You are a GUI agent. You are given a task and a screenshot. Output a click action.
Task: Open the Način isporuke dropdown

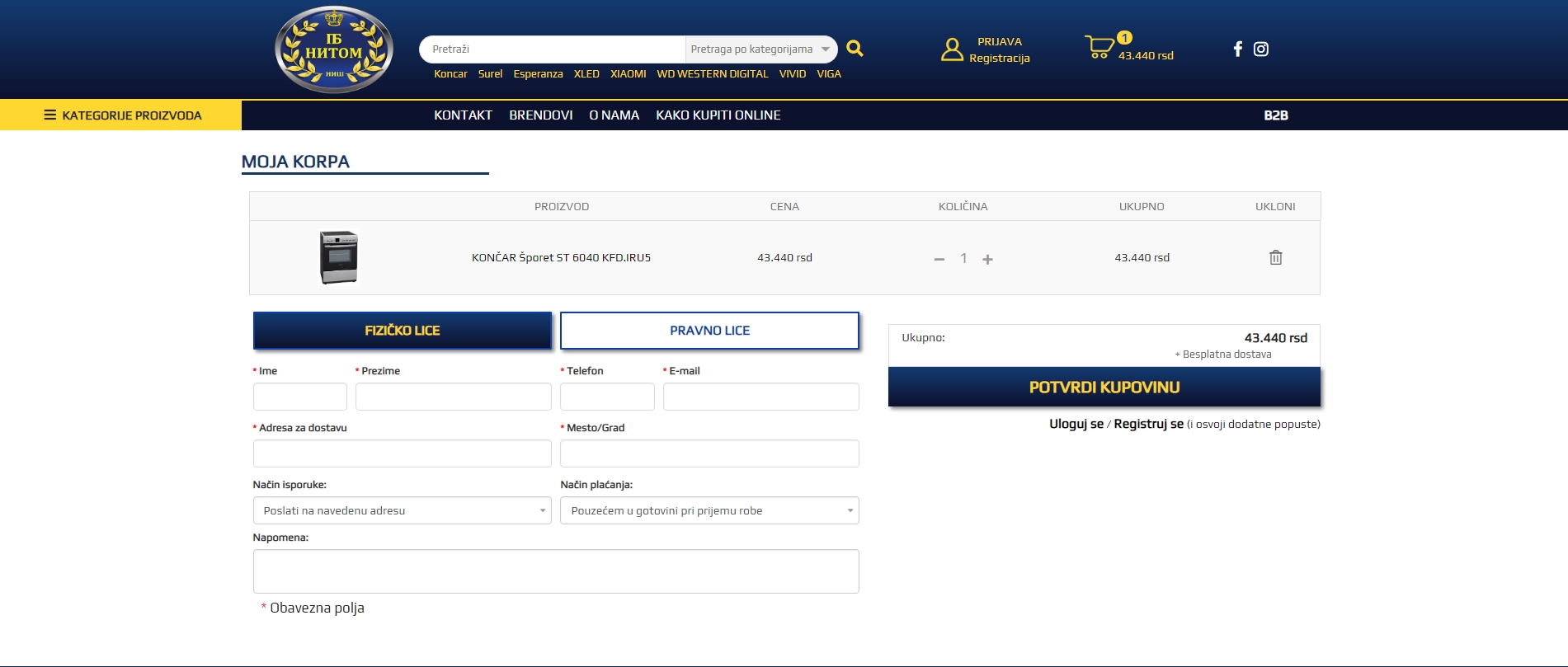coord(403,510)
